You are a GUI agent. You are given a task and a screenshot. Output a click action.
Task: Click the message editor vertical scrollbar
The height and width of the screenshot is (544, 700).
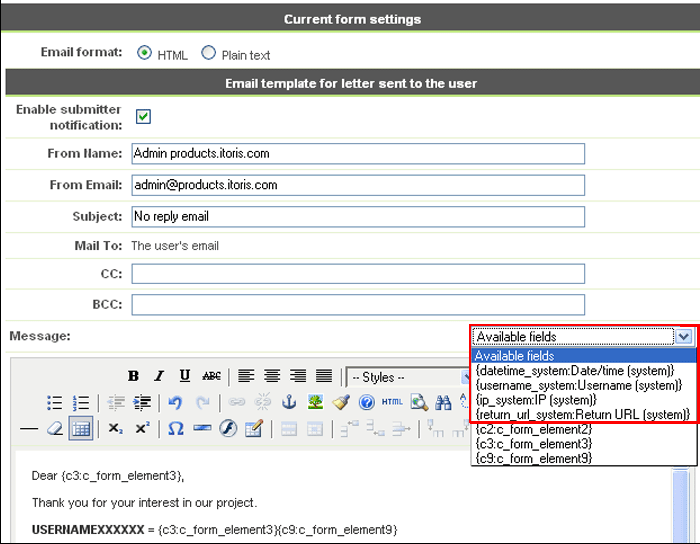tap(681, 506)
